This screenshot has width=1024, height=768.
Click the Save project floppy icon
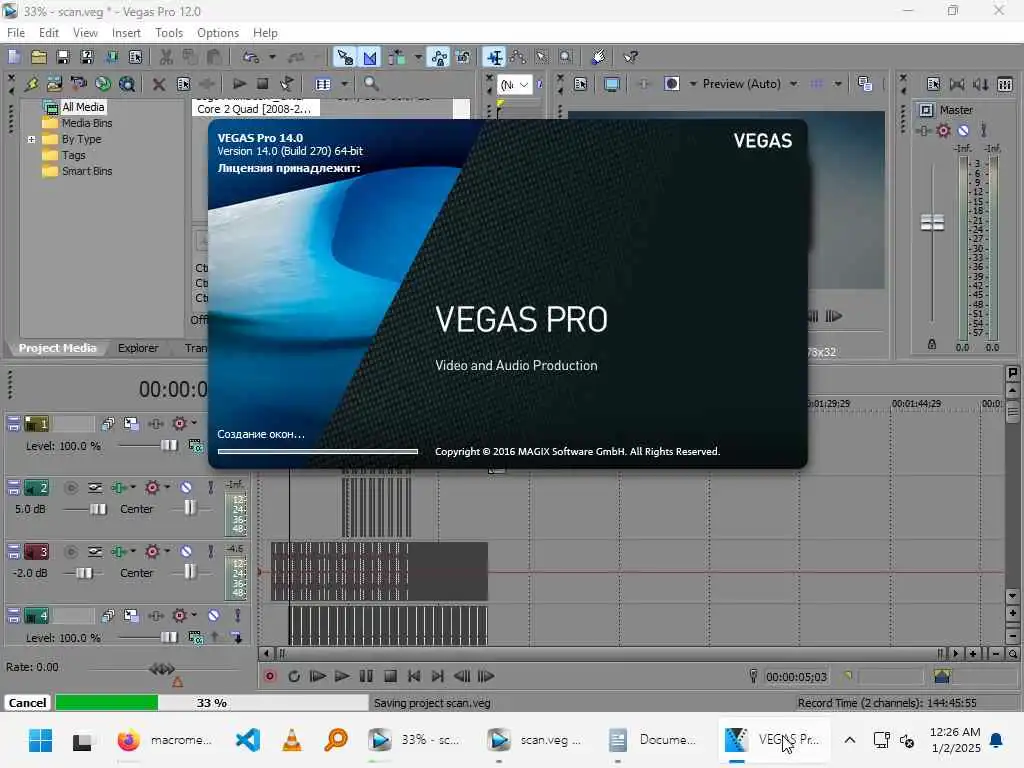[63, 57]
